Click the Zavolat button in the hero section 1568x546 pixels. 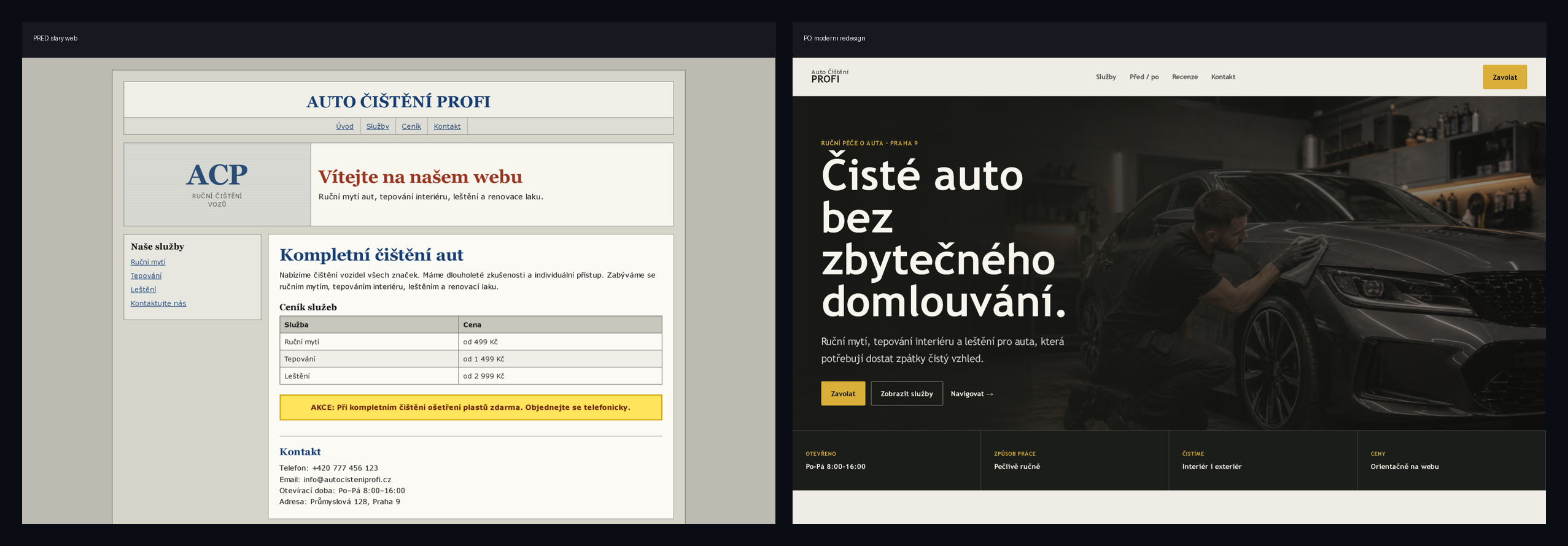(843, 394)
